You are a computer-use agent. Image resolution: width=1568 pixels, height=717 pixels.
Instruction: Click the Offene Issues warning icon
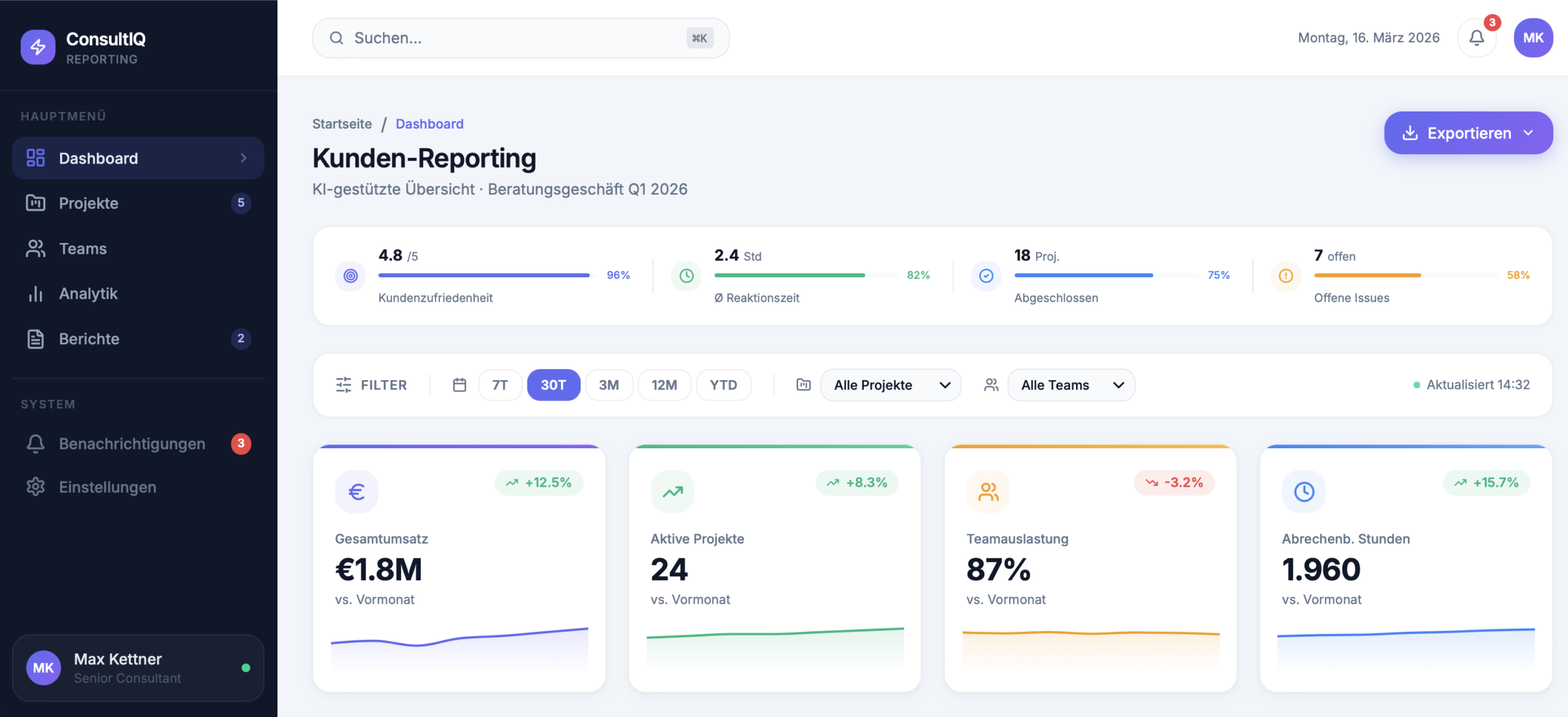click(1286, 276)
